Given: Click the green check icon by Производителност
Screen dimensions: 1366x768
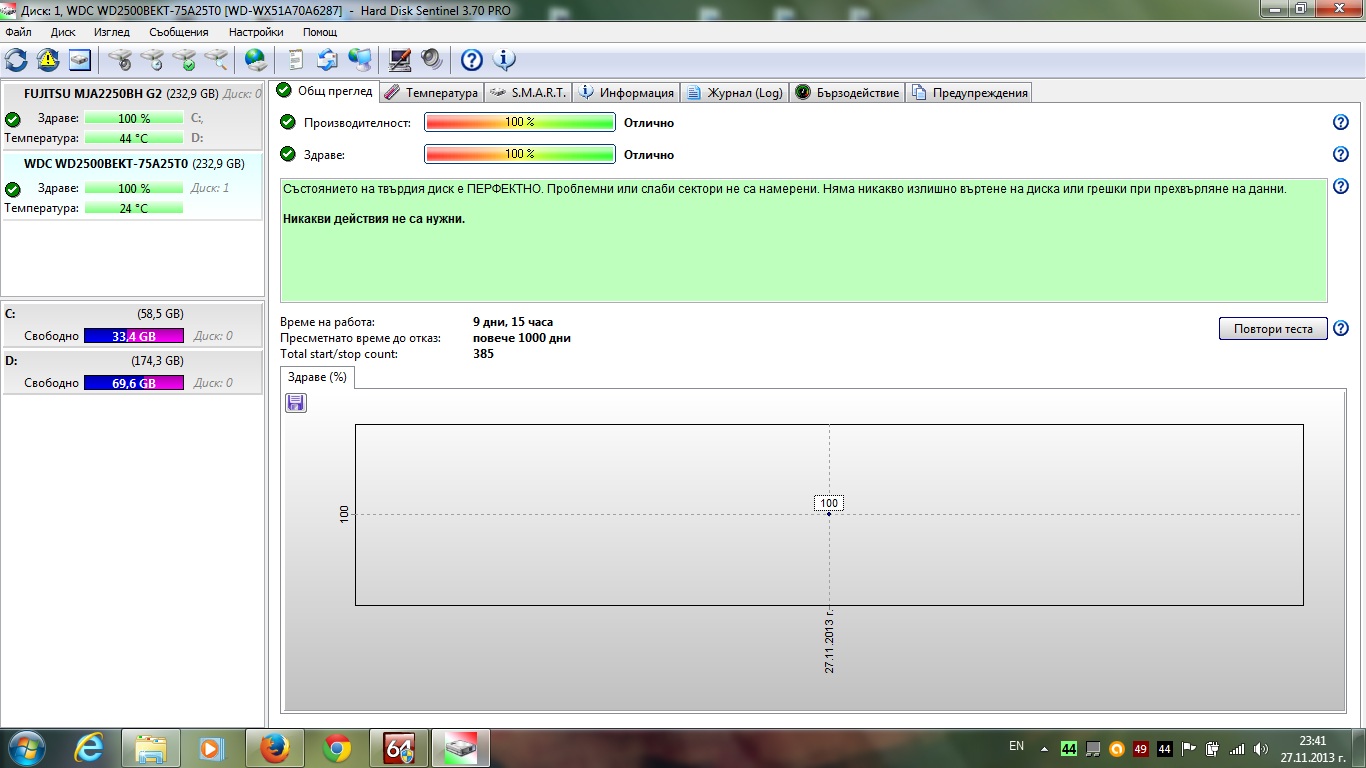Looking at the screenshot, I should click(288, 122).
